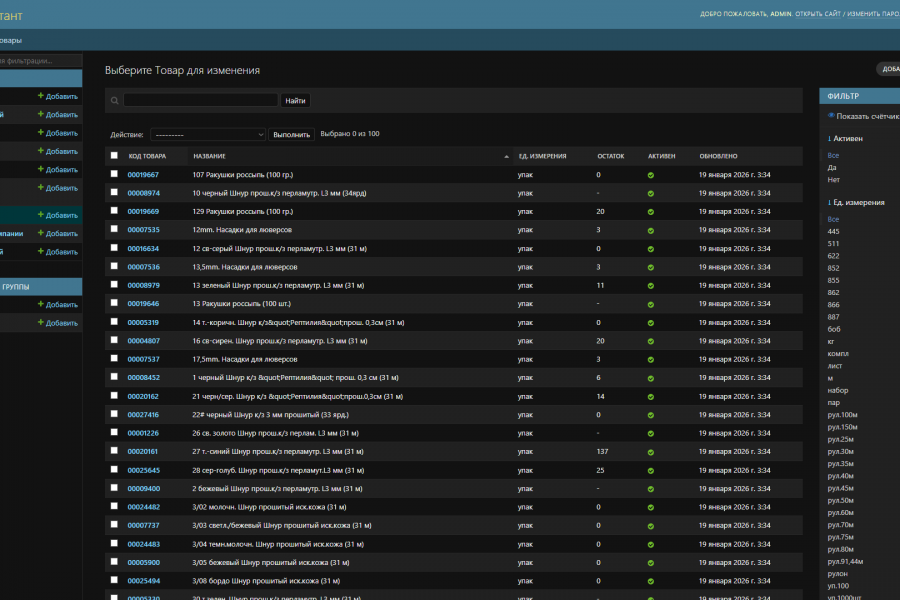
Task: Click the Найти search button
Action: 295,100
